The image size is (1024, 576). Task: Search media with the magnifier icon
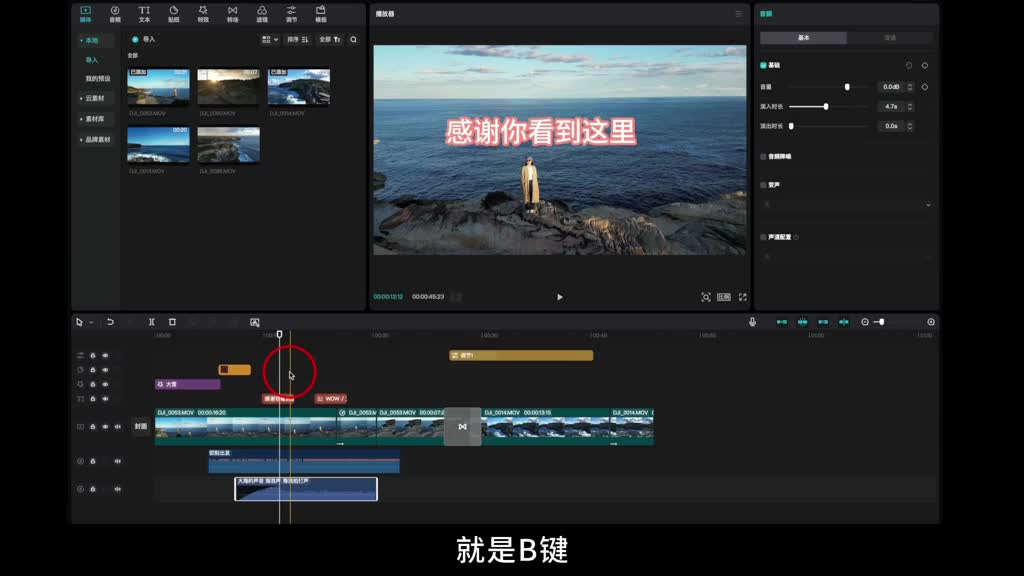click(x=353, y=40)
